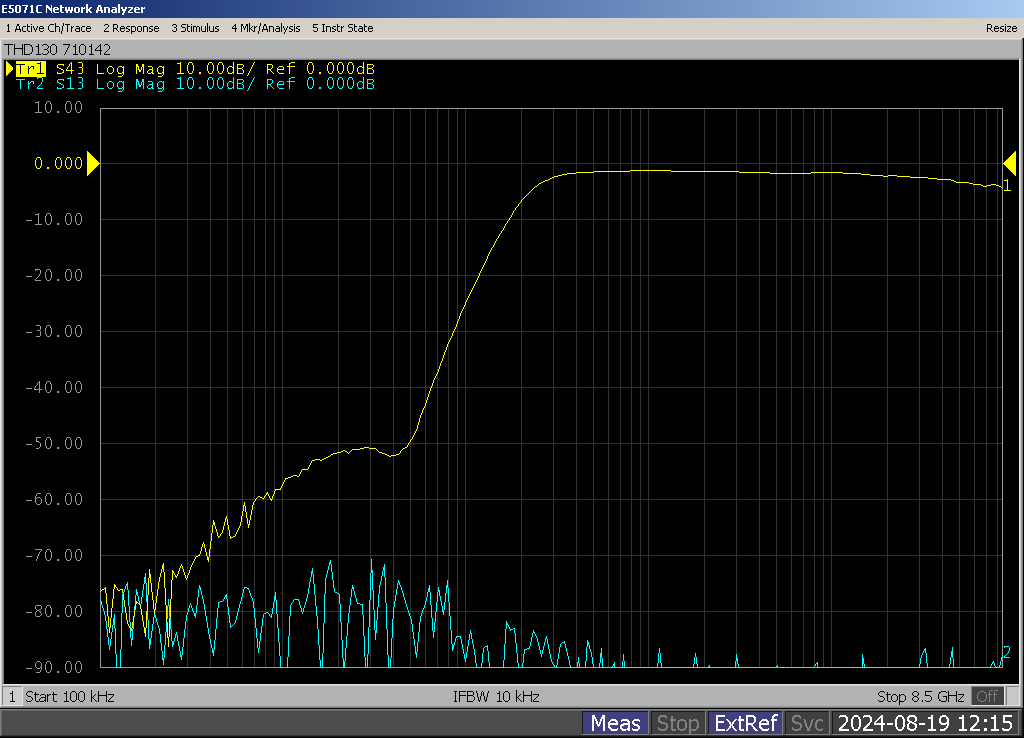Click the Svc status indicator

coord(807,723)
